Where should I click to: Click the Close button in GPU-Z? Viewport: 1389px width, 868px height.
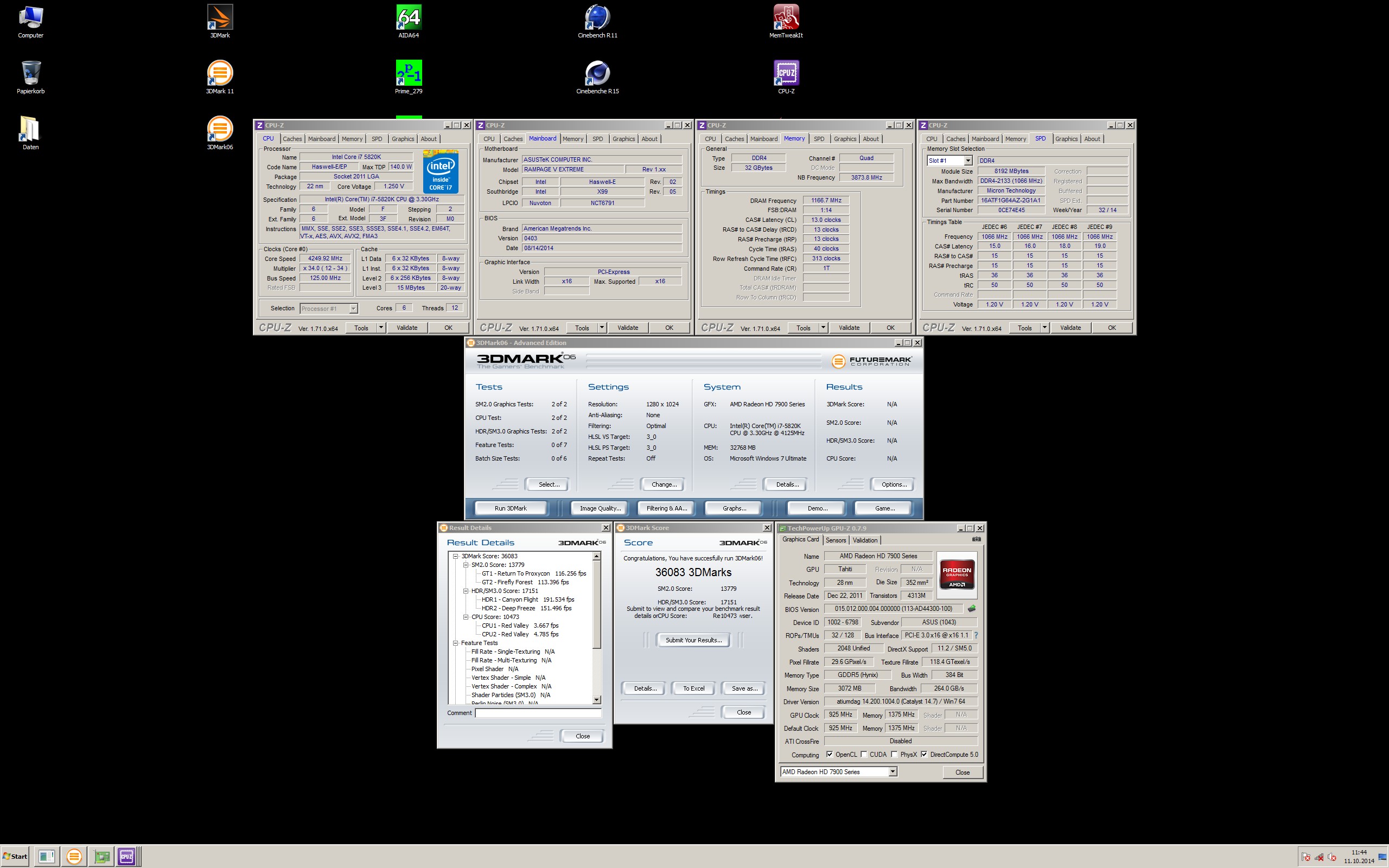click(x=962, y=772)
